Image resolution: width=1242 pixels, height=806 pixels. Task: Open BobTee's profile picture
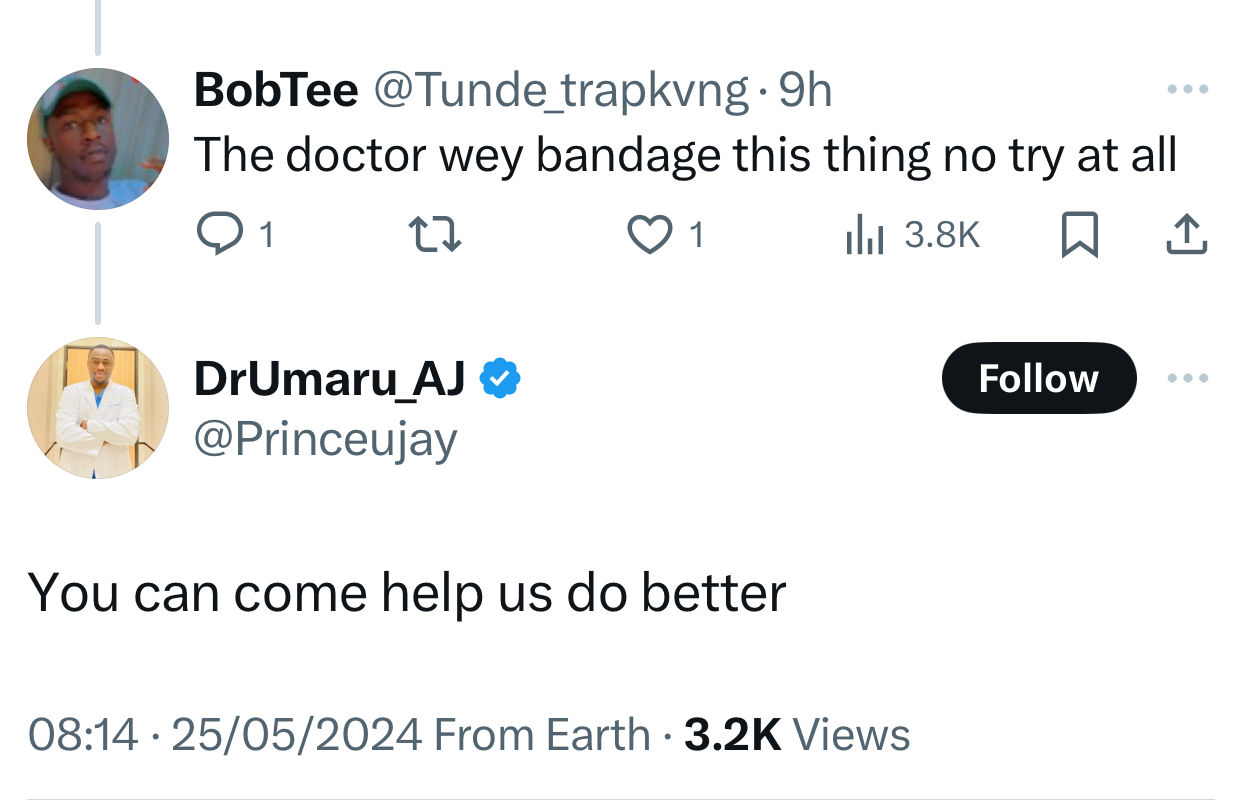coord(97,138)
